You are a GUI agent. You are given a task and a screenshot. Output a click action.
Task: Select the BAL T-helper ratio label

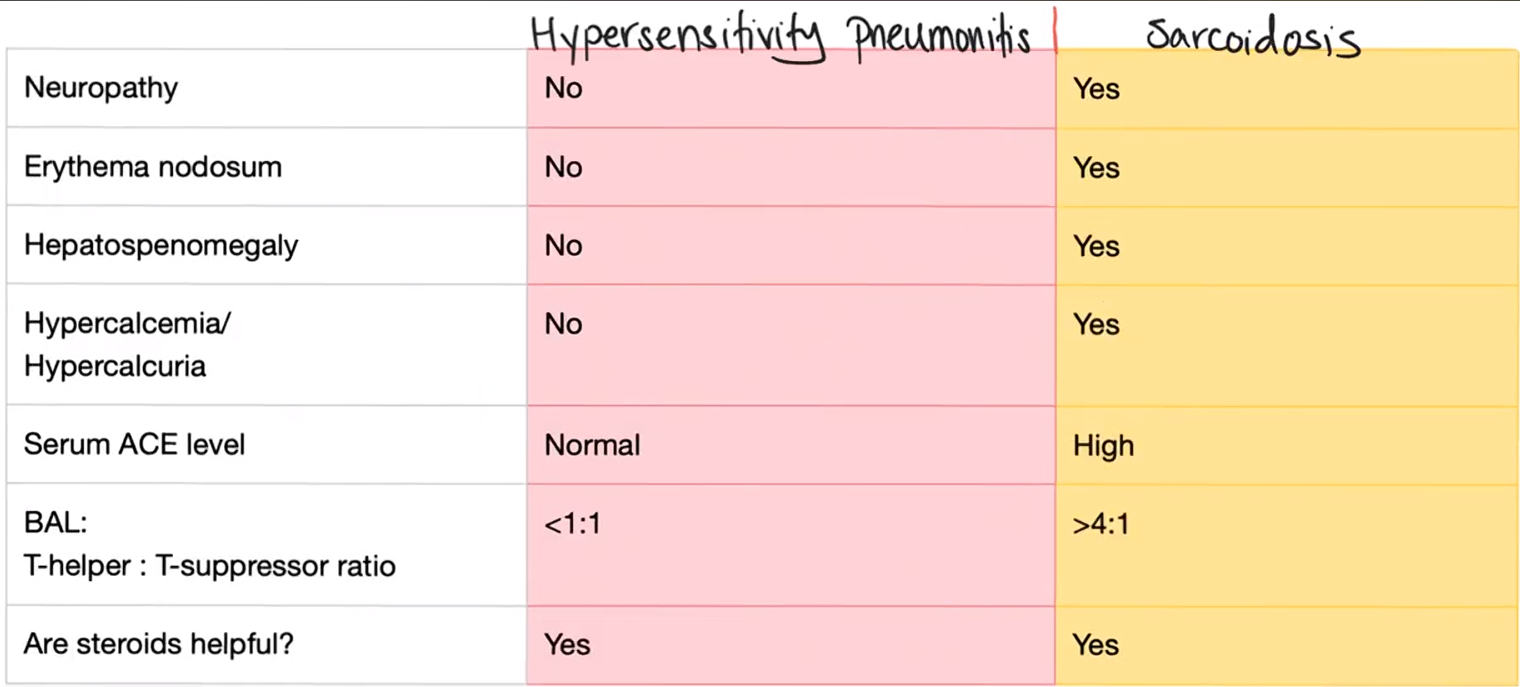(210, 545)
